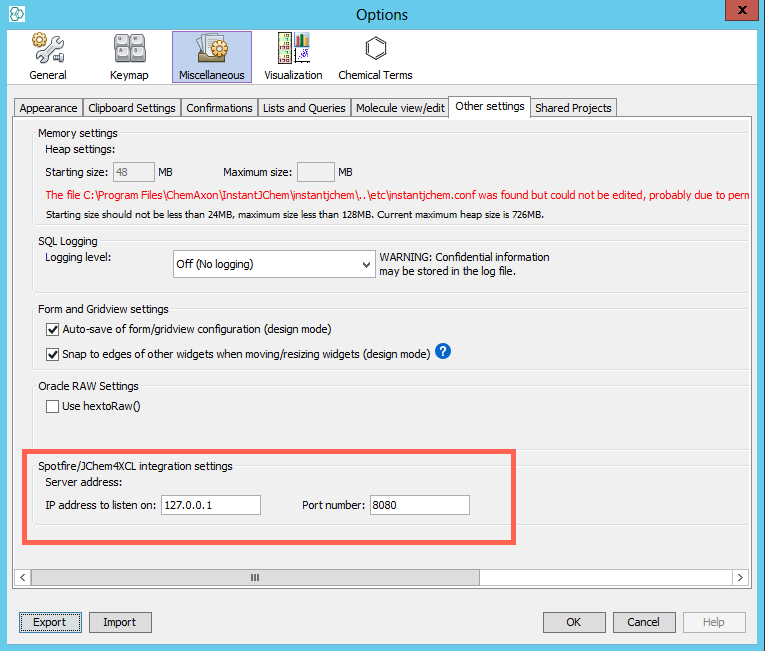The height and width of the screenshot is (651, 765).
Task: Click the horizontal scrollbar thumb
Action: pyautogui.click(x=255, y=577)
